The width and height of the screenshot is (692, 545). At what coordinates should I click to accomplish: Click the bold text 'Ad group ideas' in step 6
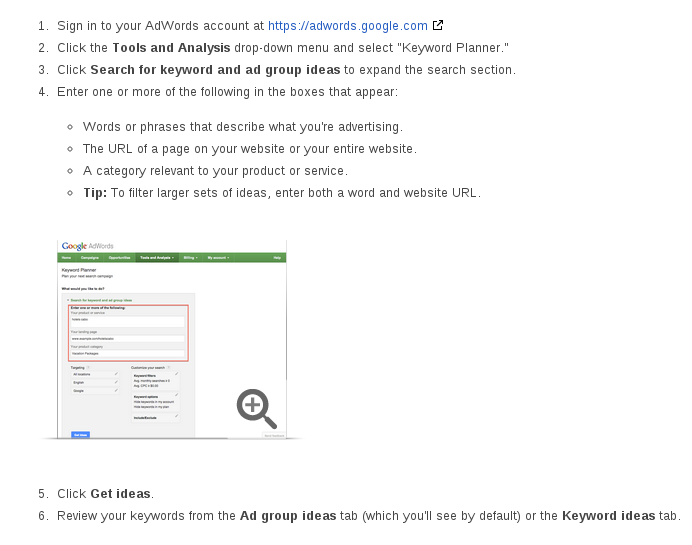pyautogui.click(x=288, y=516)
